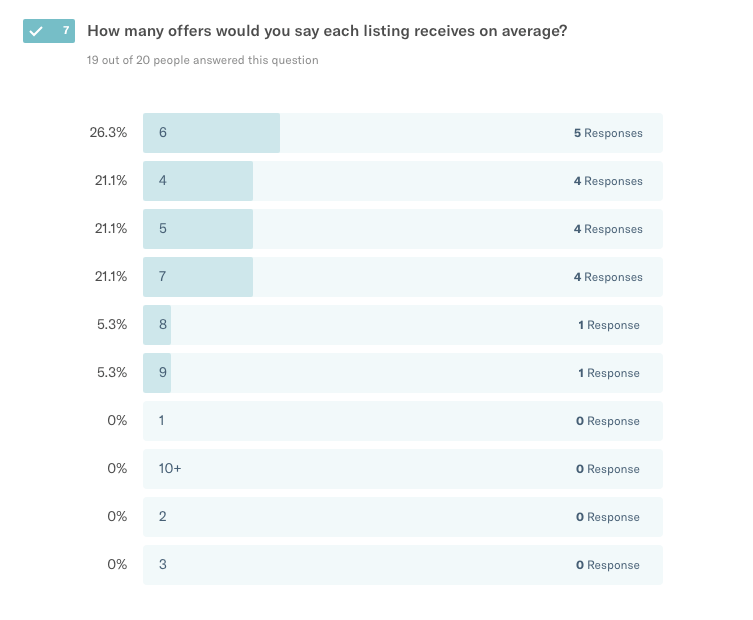Click the result row for 9 offers
This screenshot has width=753, height=620.
tap(402, 373)
